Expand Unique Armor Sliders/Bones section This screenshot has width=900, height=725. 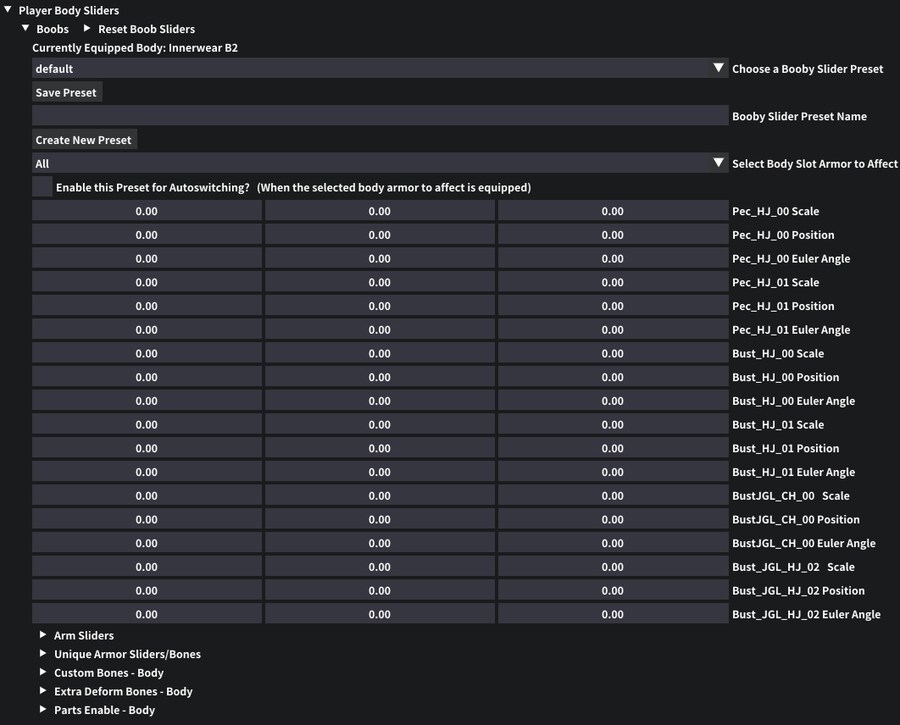pos(44,654)
